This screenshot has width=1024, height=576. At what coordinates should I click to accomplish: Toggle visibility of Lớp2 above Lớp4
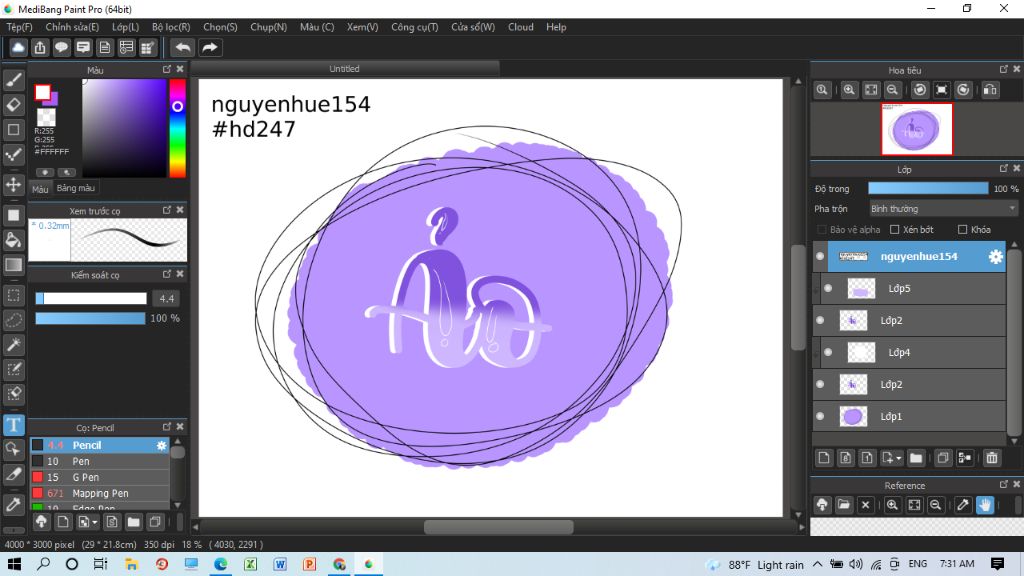point(820,321)
